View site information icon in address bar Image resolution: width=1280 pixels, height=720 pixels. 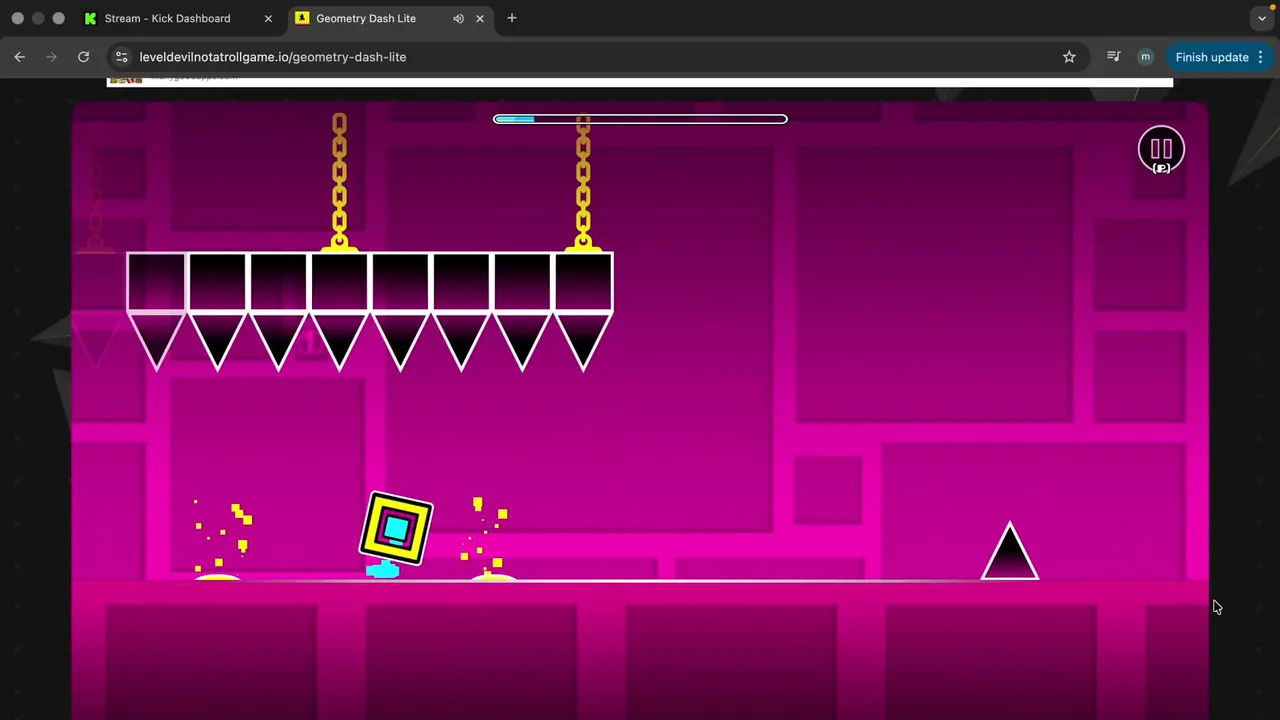click(122, 57)
